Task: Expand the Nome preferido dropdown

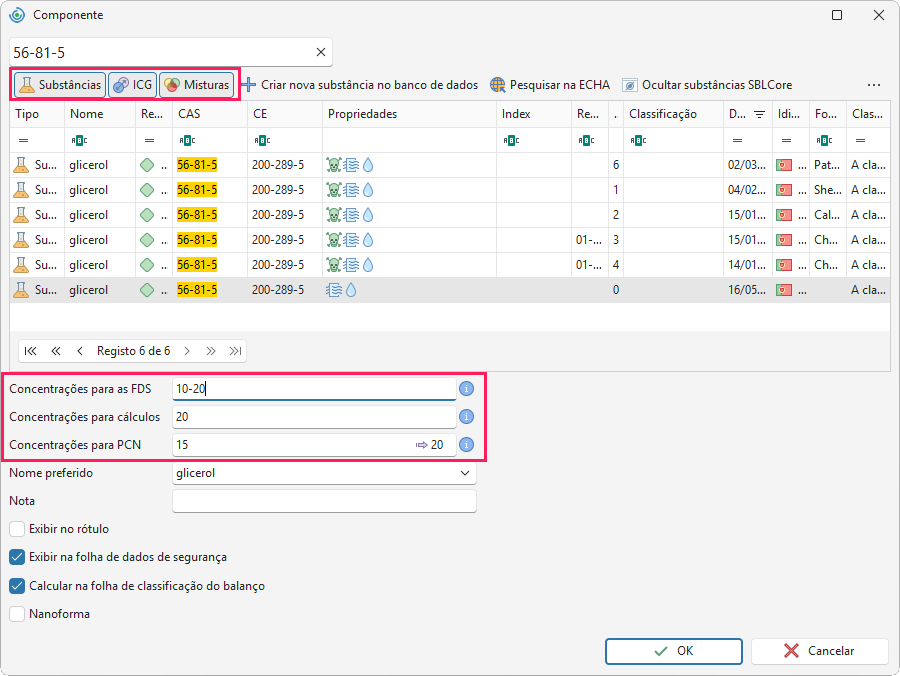Action: tap(465, 473)
